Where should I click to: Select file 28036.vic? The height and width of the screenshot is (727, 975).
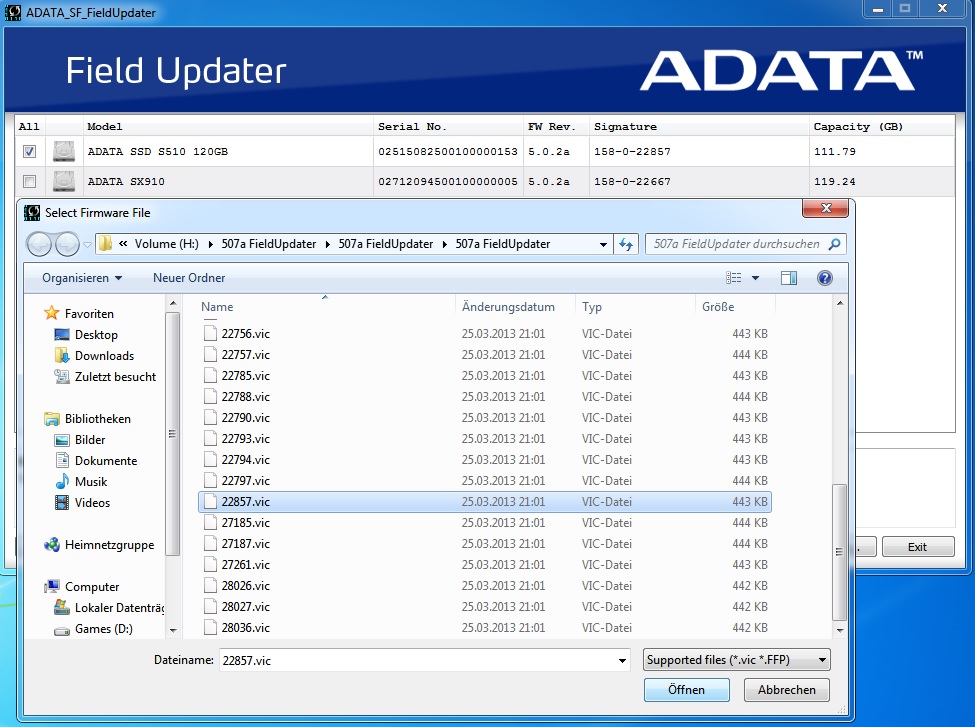coord(485,627)
